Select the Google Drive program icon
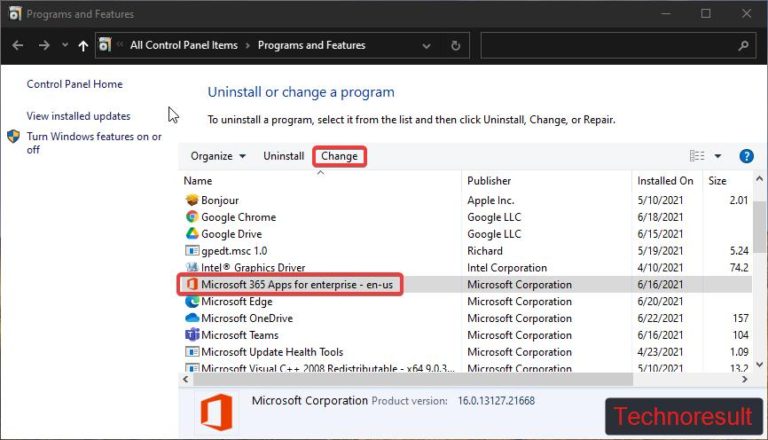 pos(192,234)
